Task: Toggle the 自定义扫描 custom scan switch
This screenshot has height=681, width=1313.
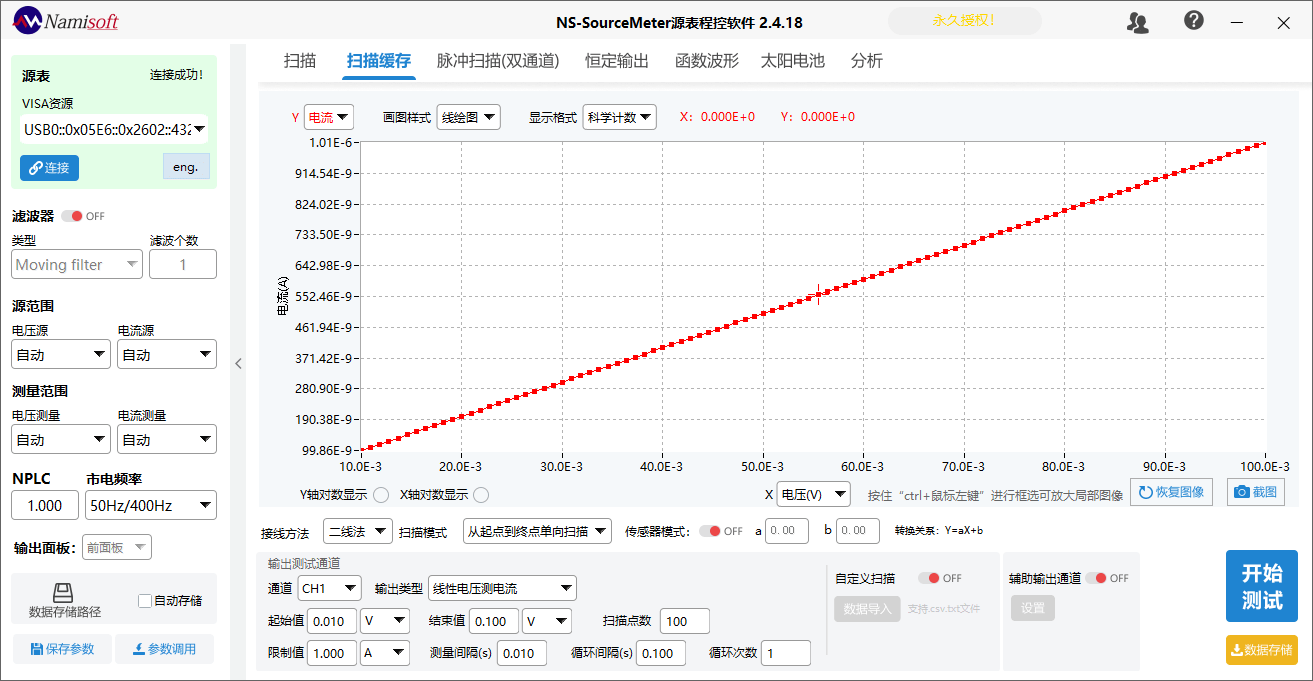Action: (x=929, y=578)
